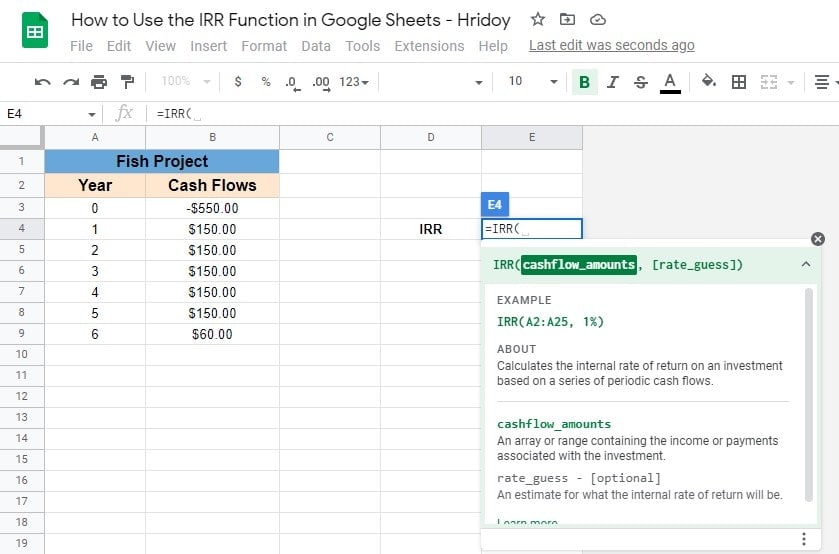The width and height of the screenshot is (839, 554).
Task: Click into the formula bar
Action: click(492, 114)
